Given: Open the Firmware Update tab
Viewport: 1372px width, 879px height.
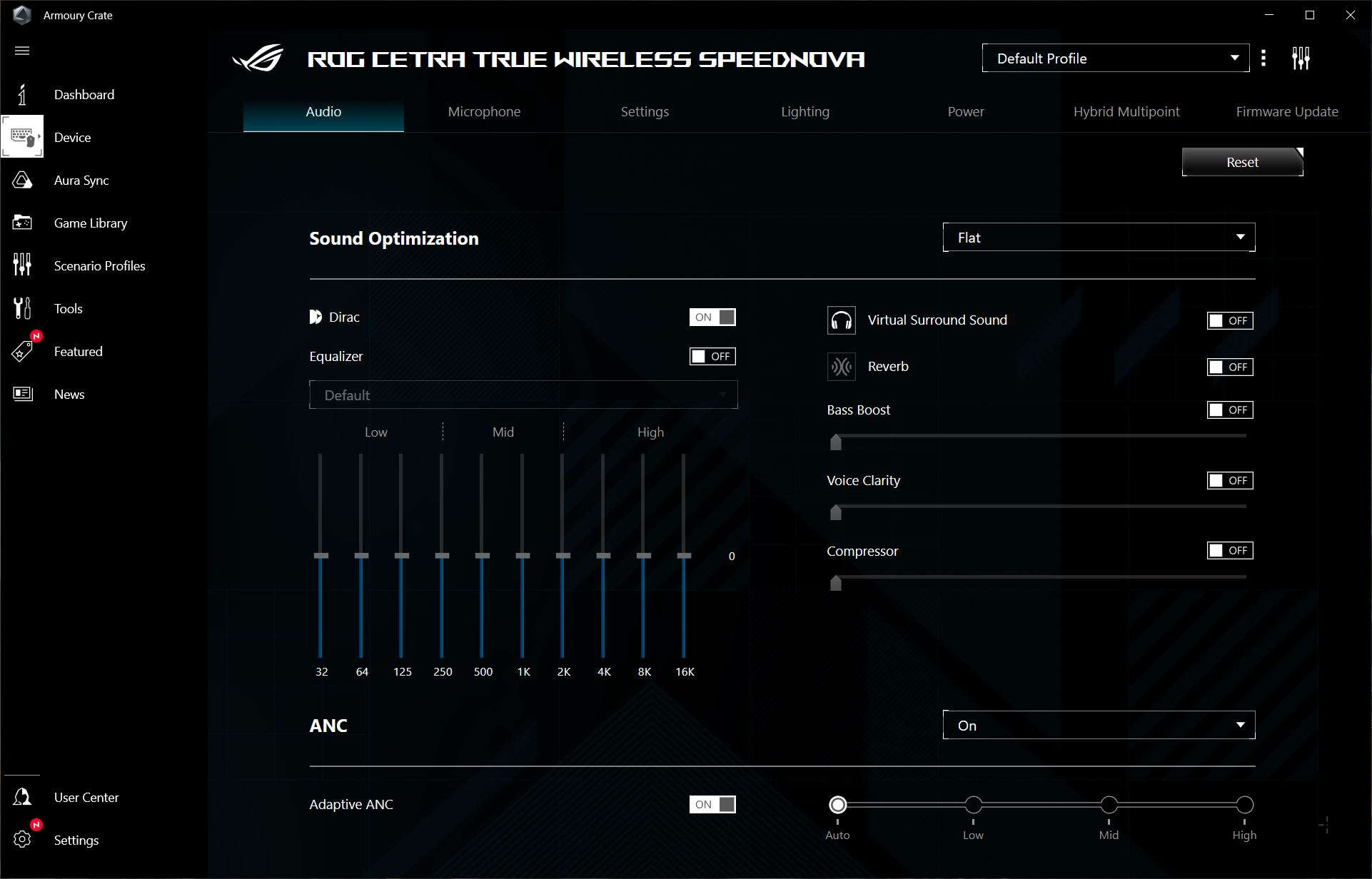Looking at the screenshot, I should click(x=1287, y=111).
